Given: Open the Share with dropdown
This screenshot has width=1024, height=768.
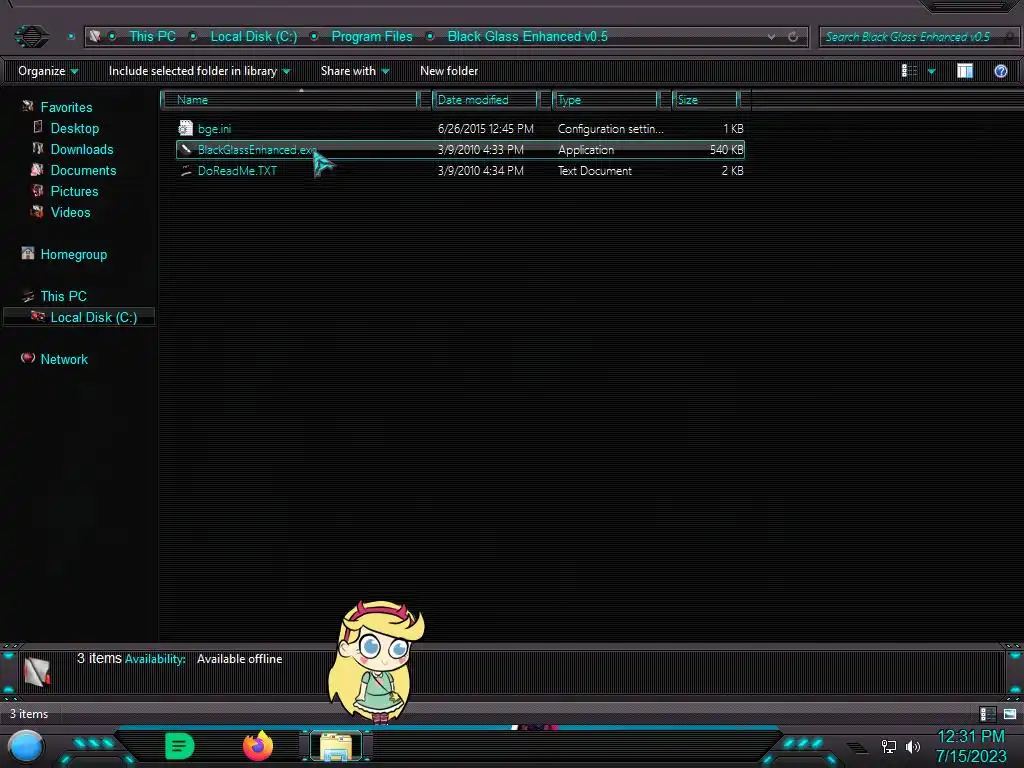Looking at the screenshot, I should click(355, 71).
